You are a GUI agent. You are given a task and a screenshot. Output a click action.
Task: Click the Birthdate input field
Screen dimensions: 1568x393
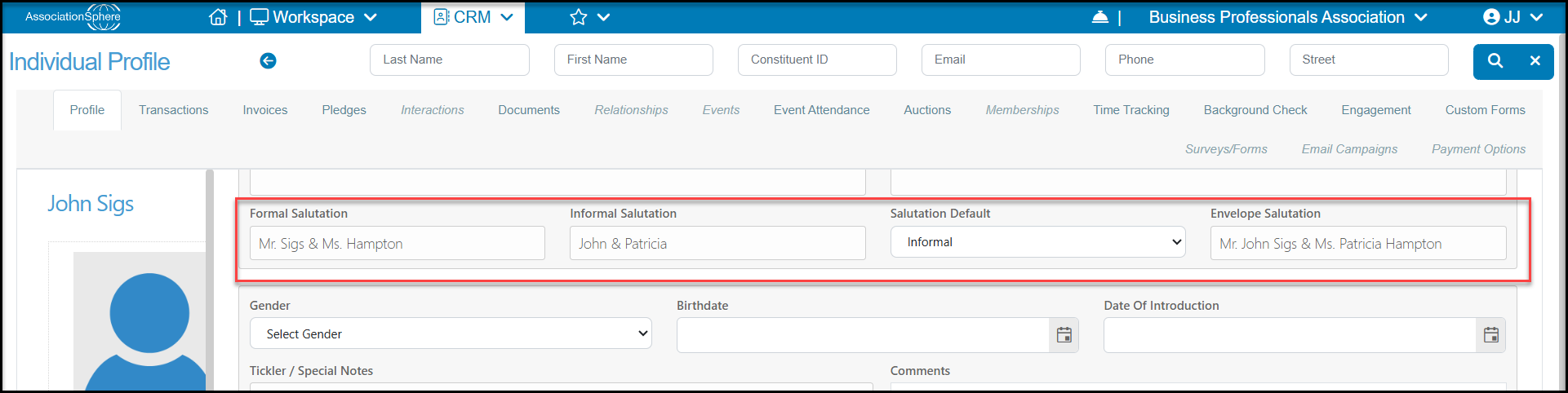click(863, 335)
